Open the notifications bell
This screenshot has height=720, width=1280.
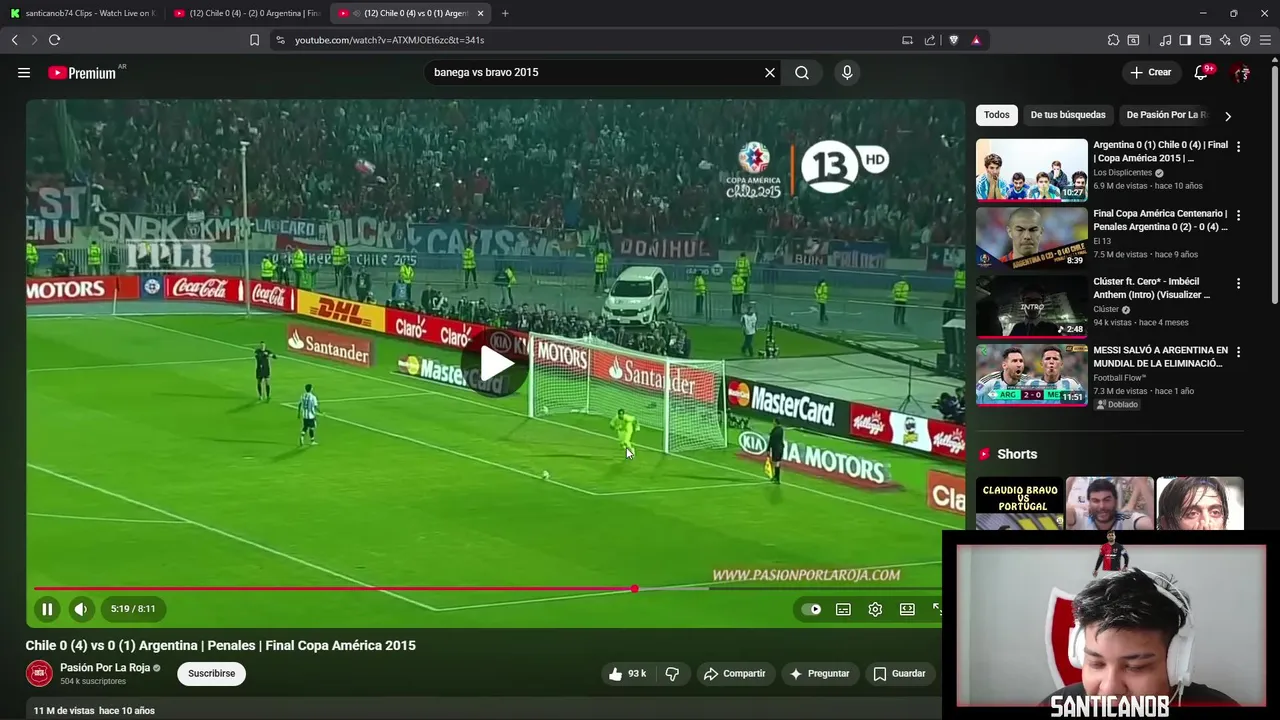click(1202, 72)
